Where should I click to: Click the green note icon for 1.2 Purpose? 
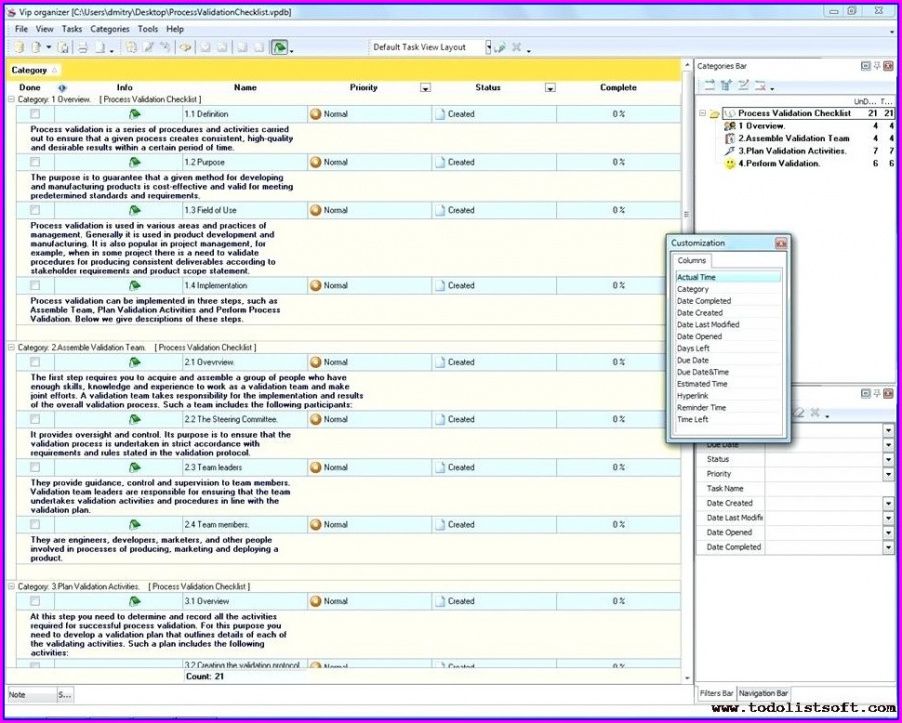point(134,162)
